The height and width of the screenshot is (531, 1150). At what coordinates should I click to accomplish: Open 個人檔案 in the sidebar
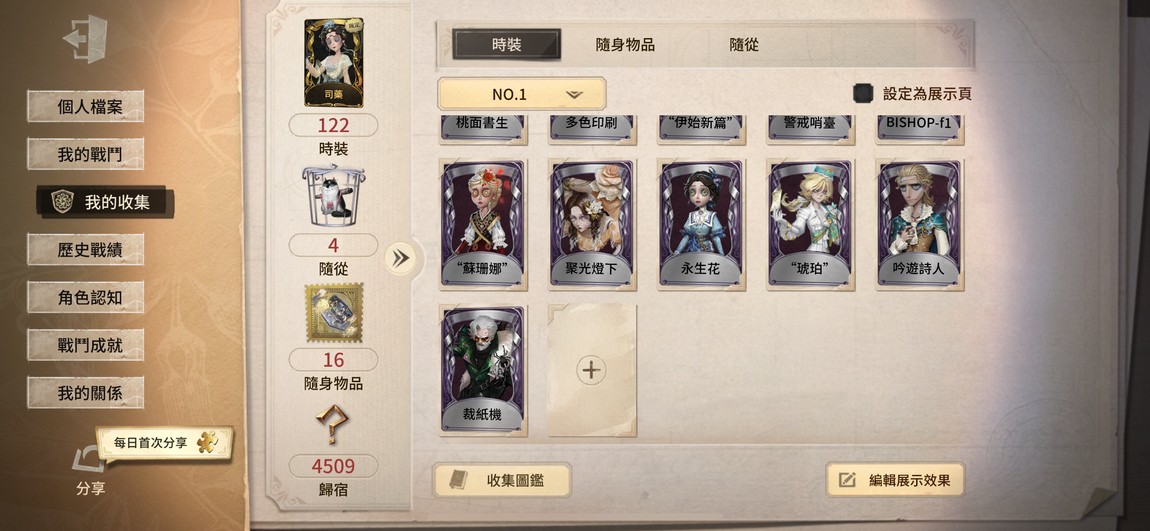click(86, 106)
